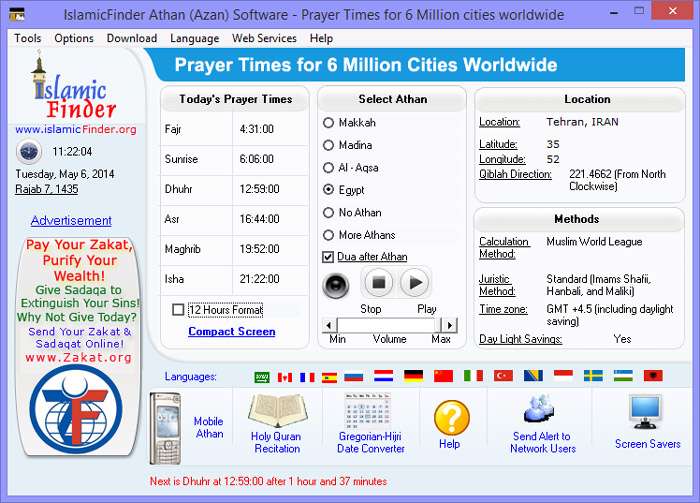Choose the No Athan radio button
The width and height of the screenshot is (700, 503).
click(x=328, y=212)
